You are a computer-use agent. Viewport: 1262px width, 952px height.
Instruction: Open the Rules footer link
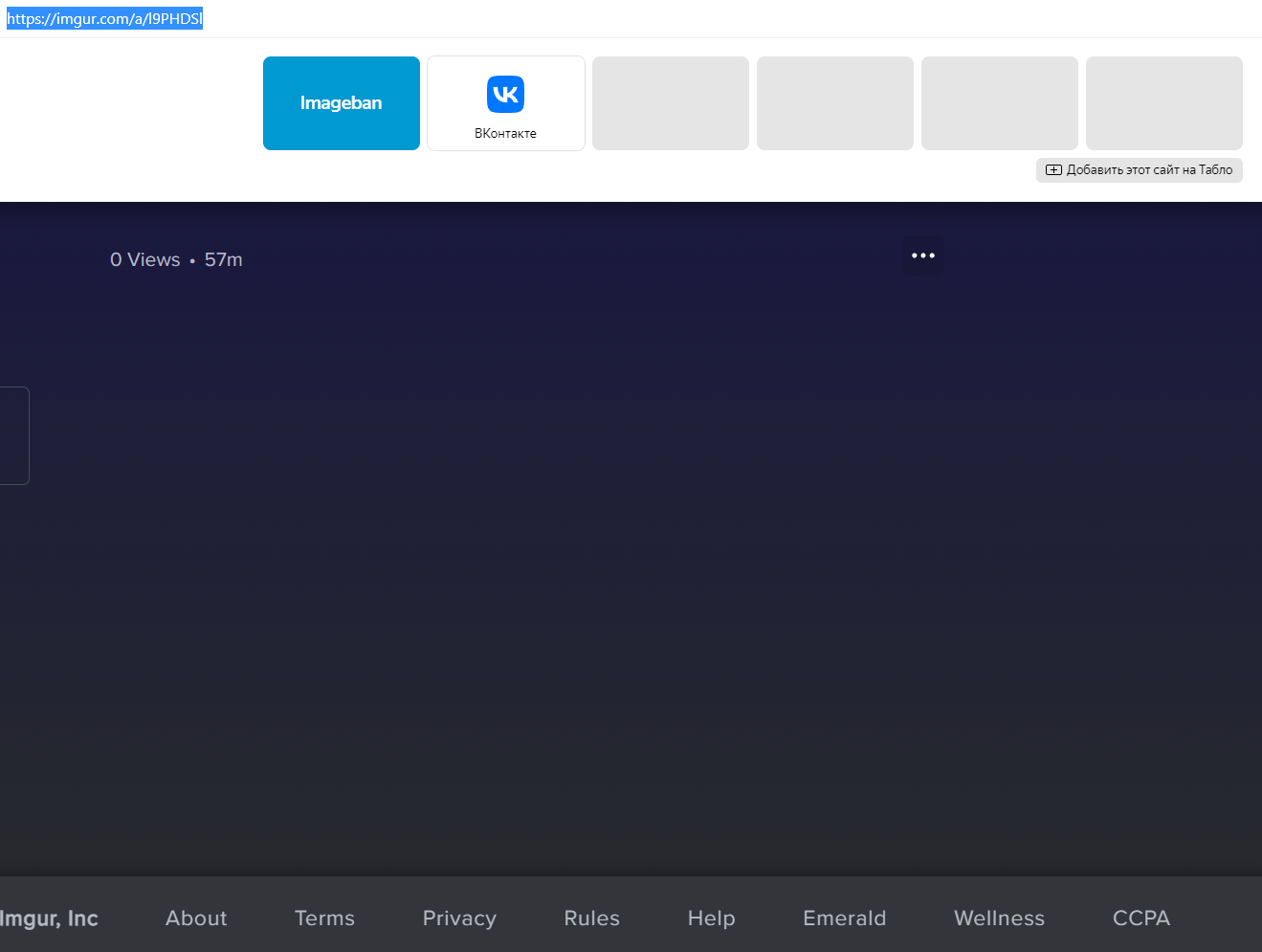point(591,919)
